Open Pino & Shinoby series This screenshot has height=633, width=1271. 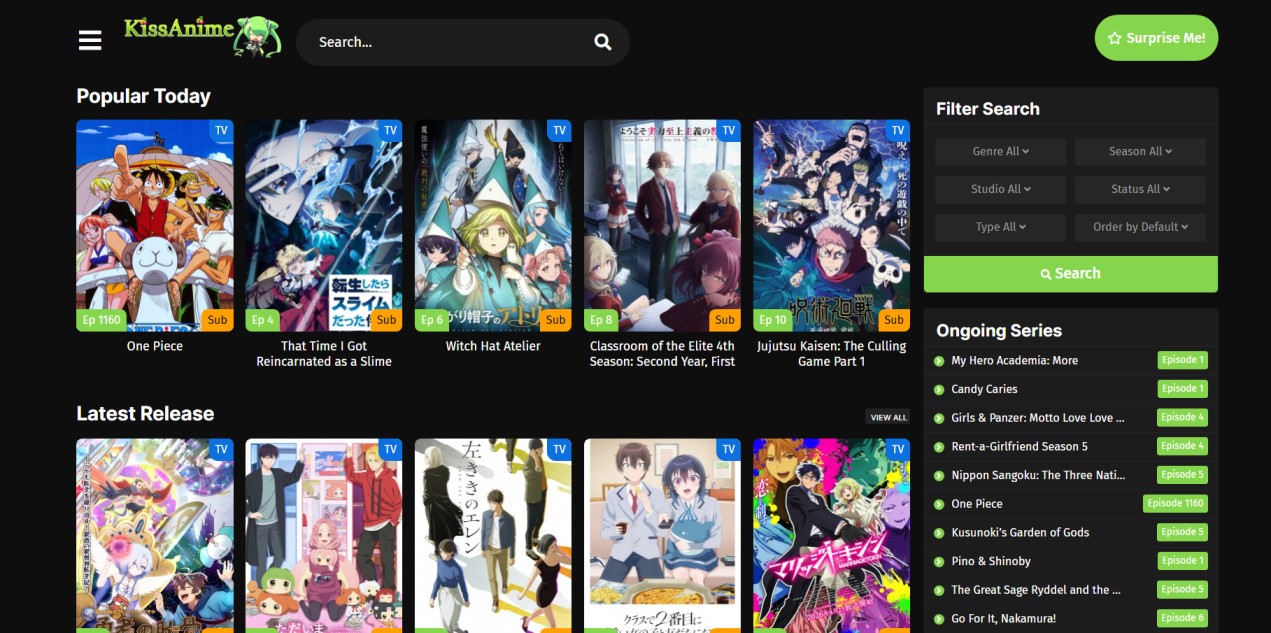(x=991, y=562)
